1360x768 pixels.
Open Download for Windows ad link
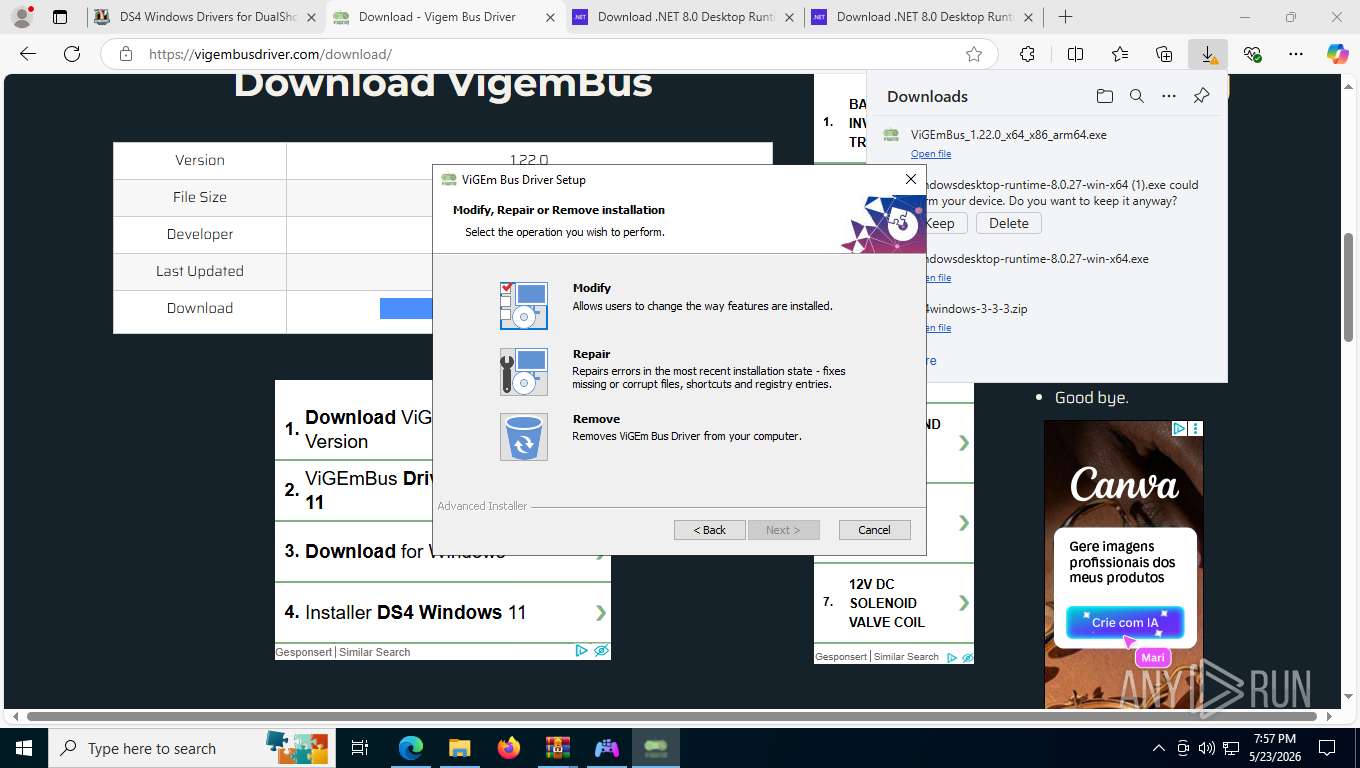[x=443, y=551]
